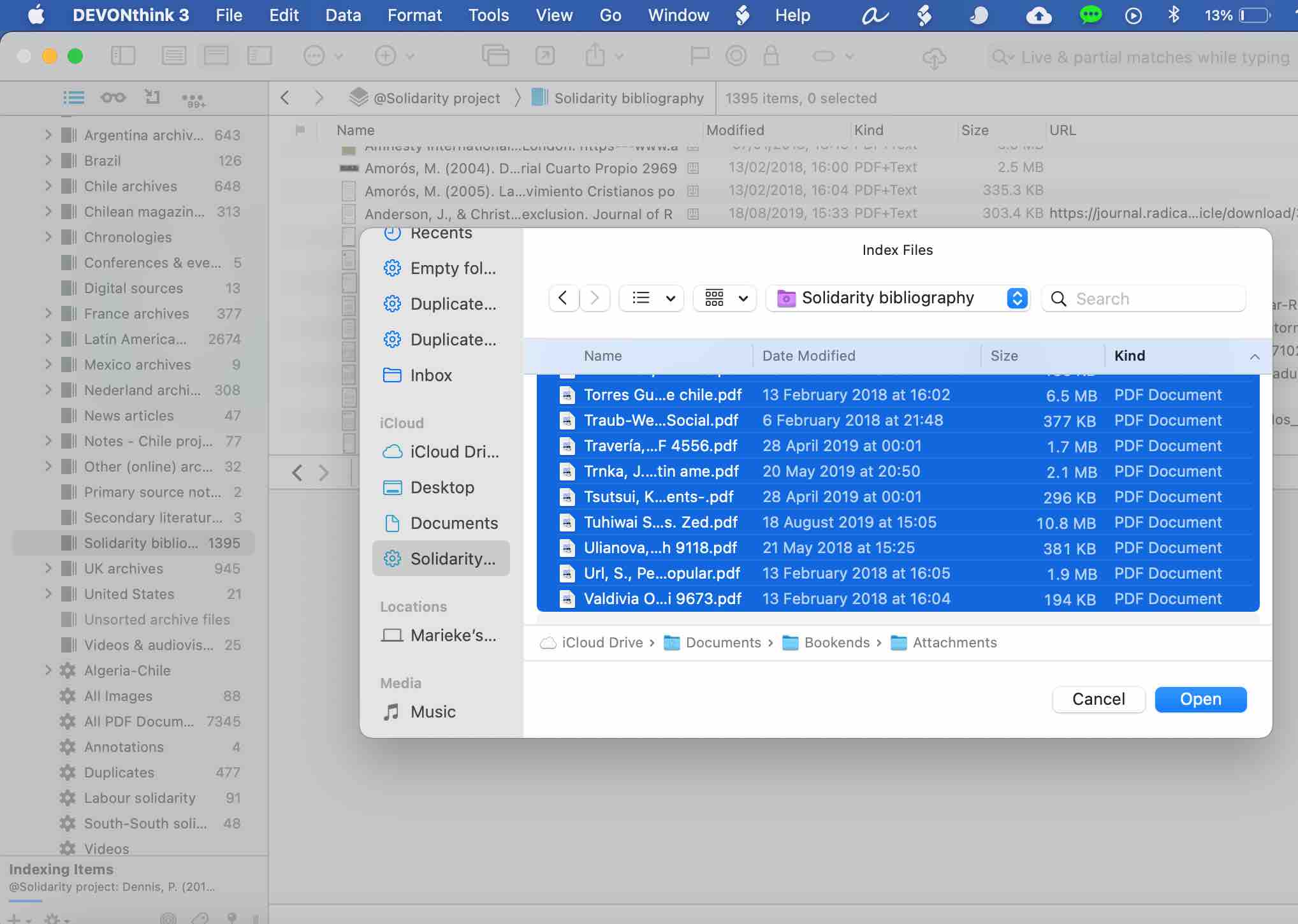
Task: Click the list view icon in Index Files dialog
Action: pos(641,298)
